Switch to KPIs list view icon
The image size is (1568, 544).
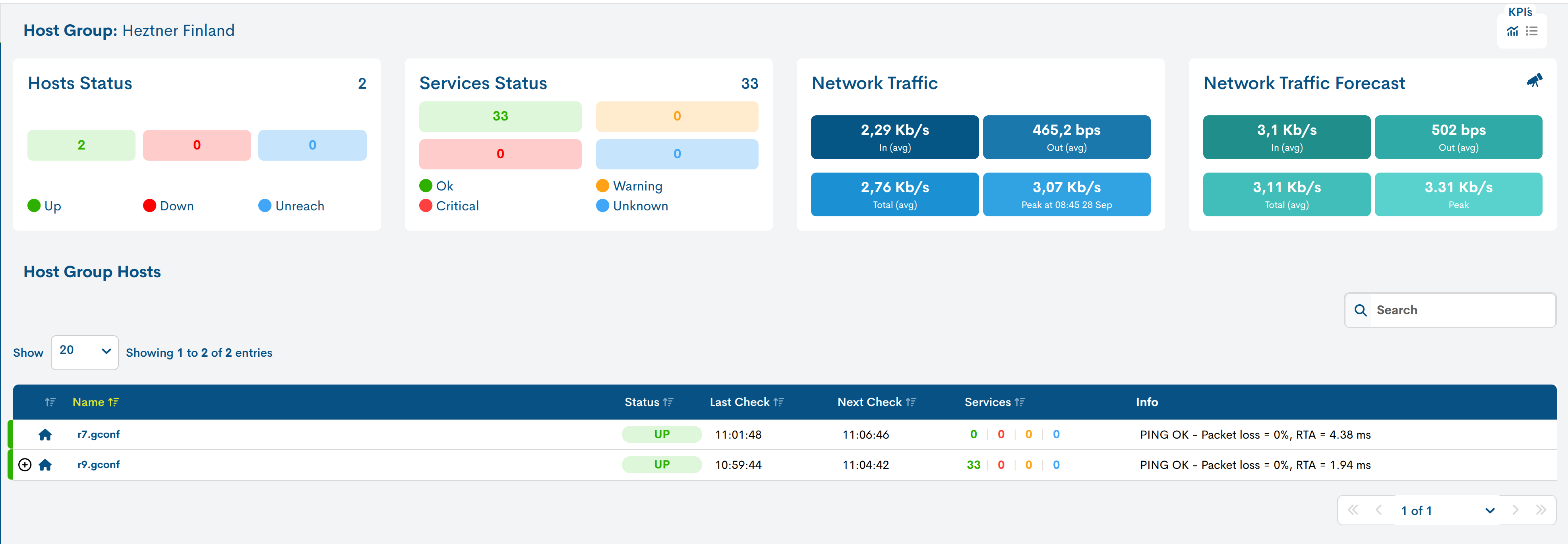[x=1531, y=31]
